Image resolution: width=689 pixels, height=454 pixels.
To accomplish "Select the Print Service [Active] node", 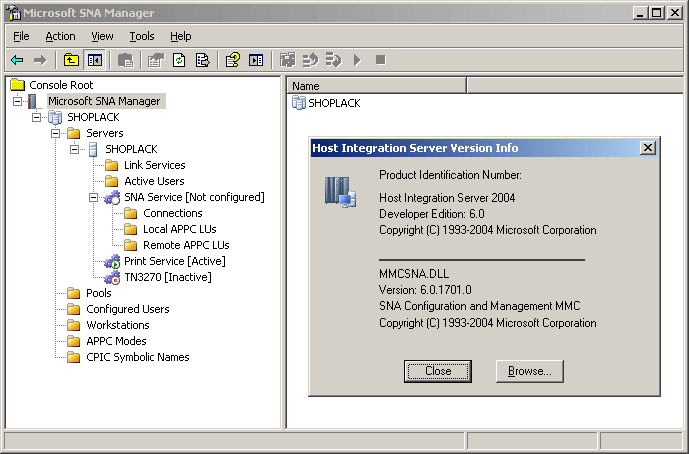I will (x=174, y=261).
